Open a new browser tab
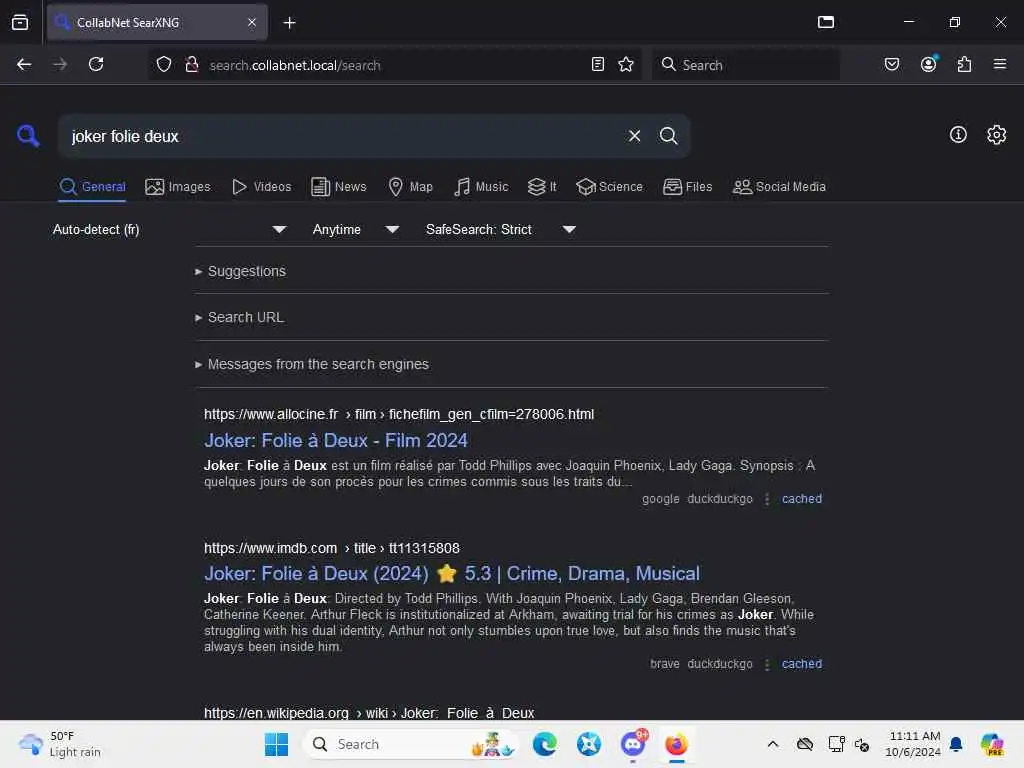The height and width of the screenshot is (768, 1024). [x=289, y=23]
